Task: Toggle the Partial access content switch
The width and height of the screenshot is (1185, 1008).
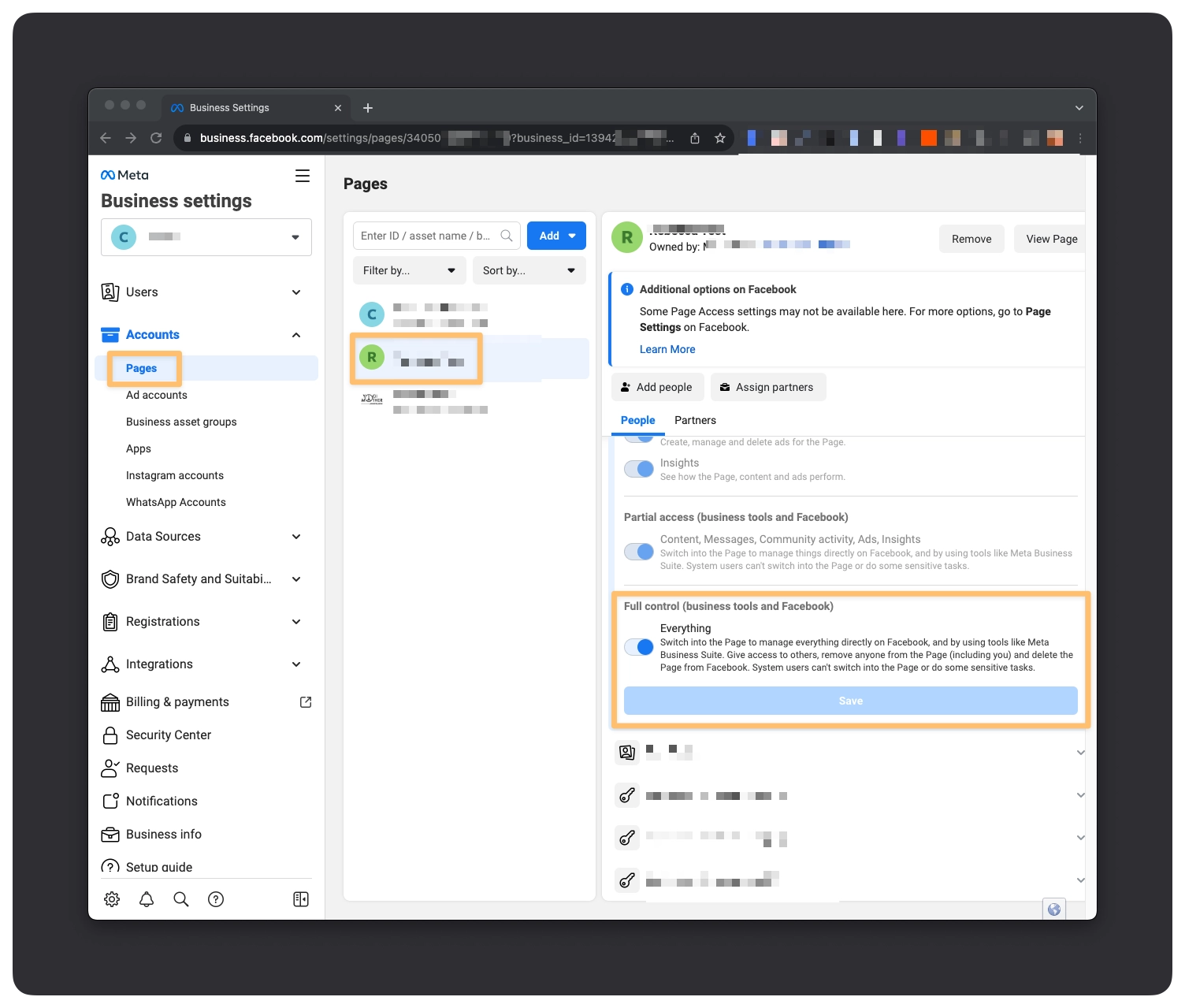Action: pos(639,552)
